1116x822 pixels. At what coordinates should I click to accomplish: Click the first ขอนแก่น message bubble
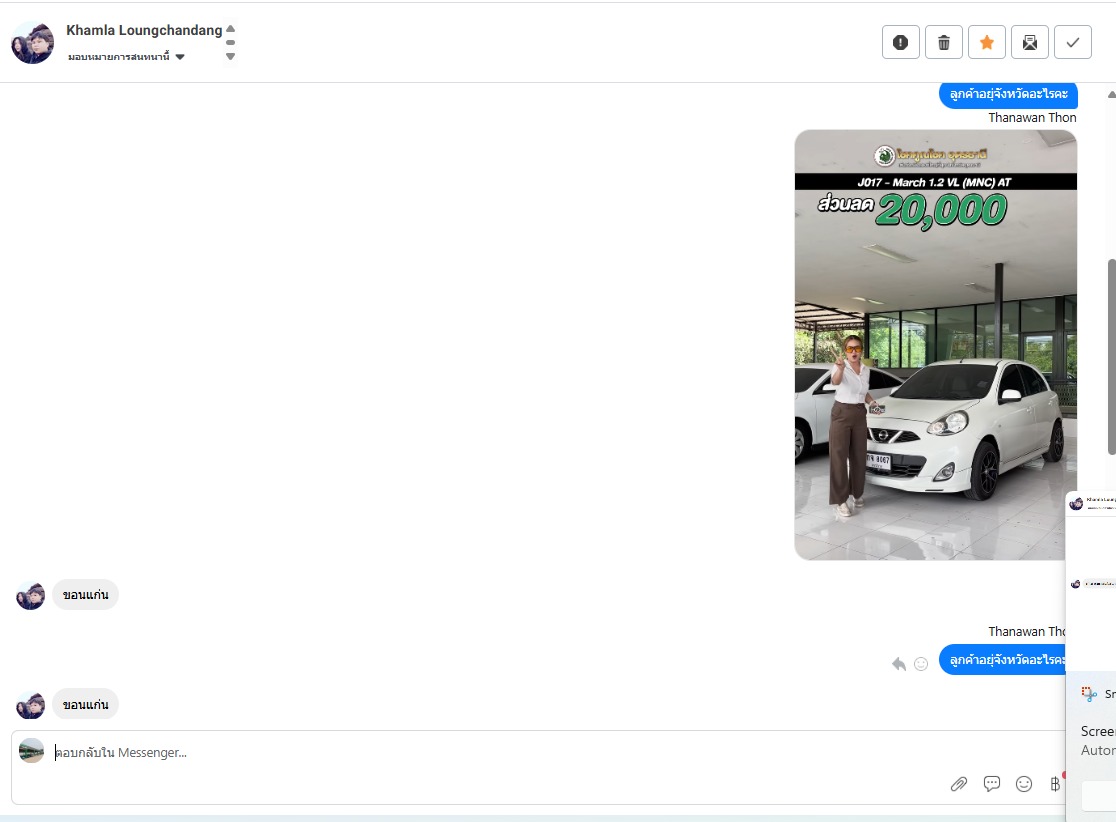85,595
